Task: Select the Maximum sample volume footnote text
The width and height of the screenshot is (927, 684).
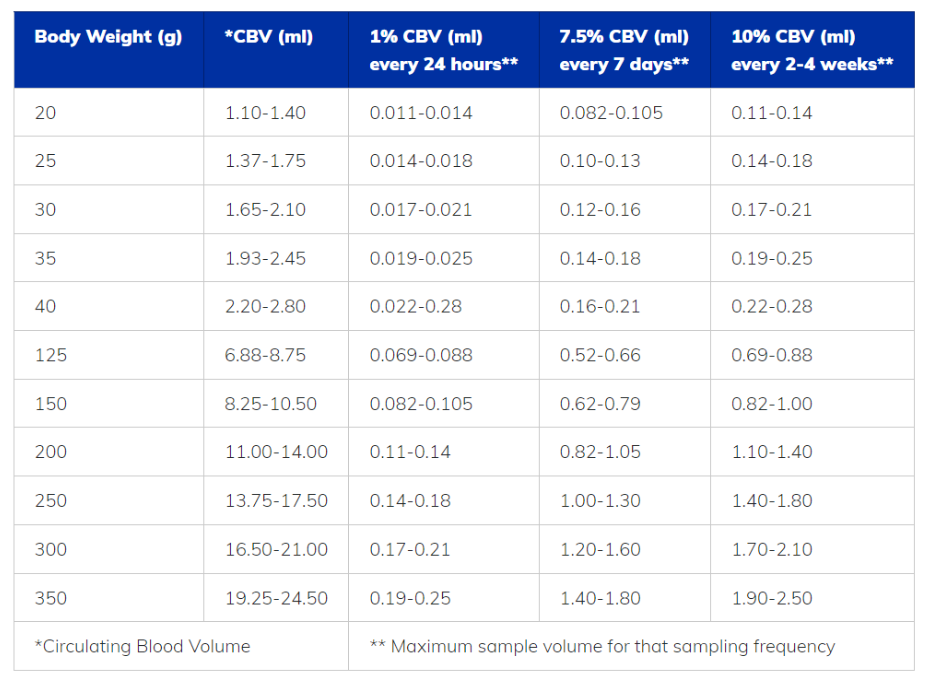Action: click(x=602, y=646)
